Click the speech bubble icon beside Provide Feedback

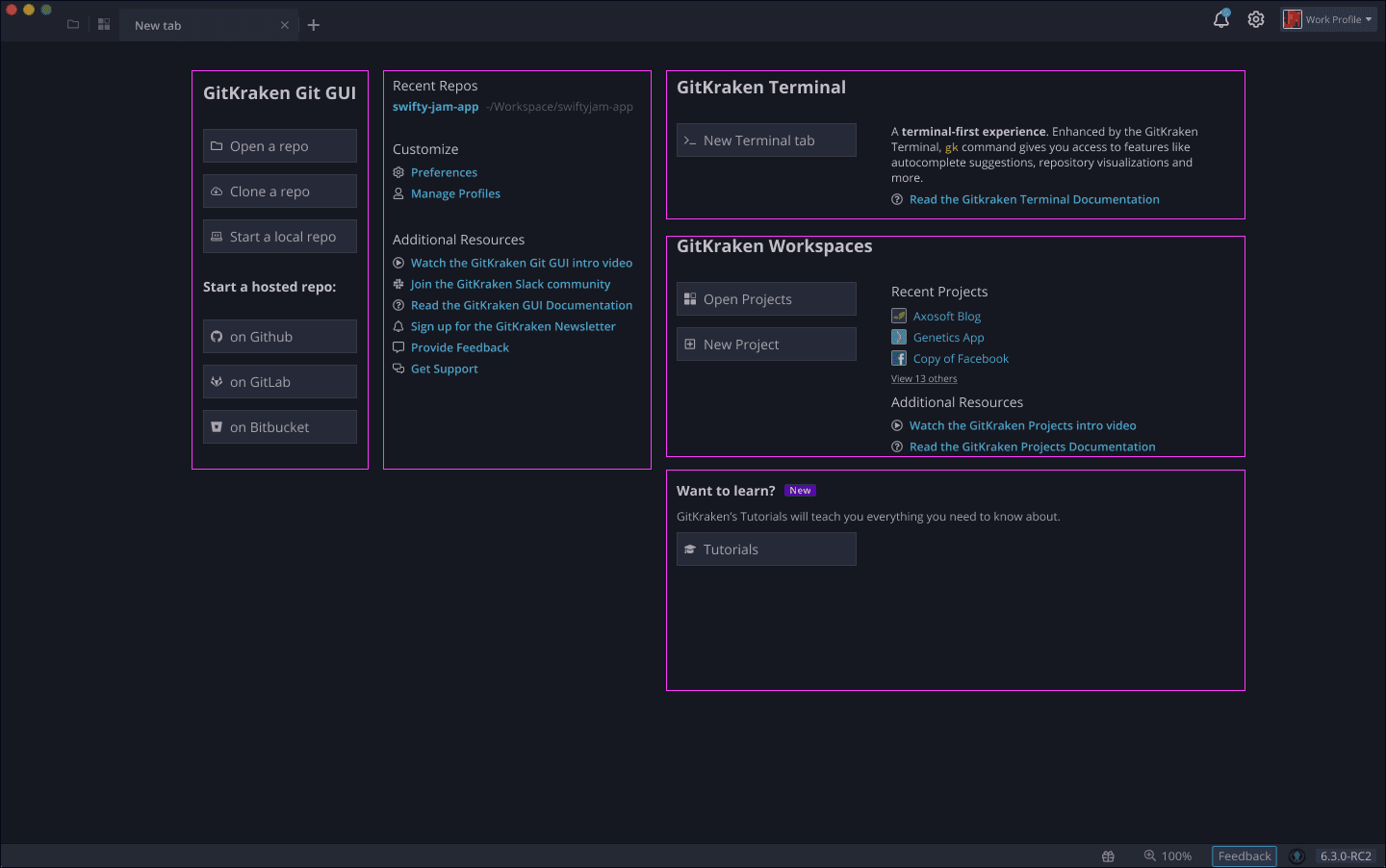point(398,347)
